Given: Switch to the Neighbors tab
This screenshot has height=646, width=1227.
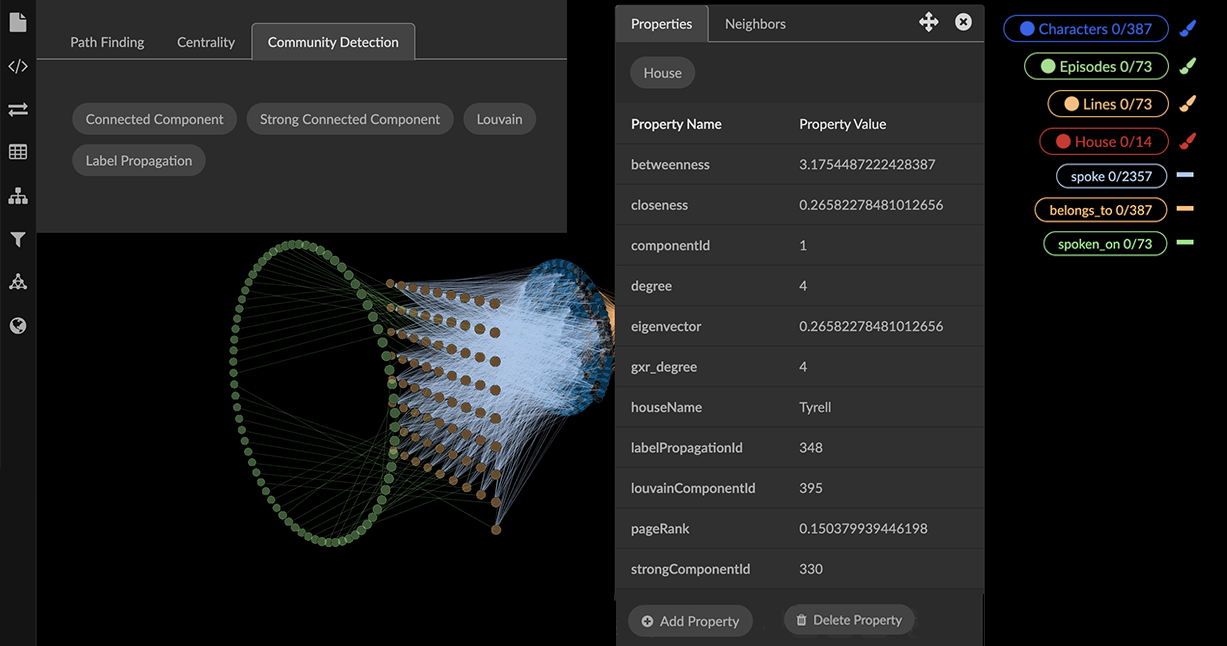Looking at the screenshot, I should coord(755,24).
